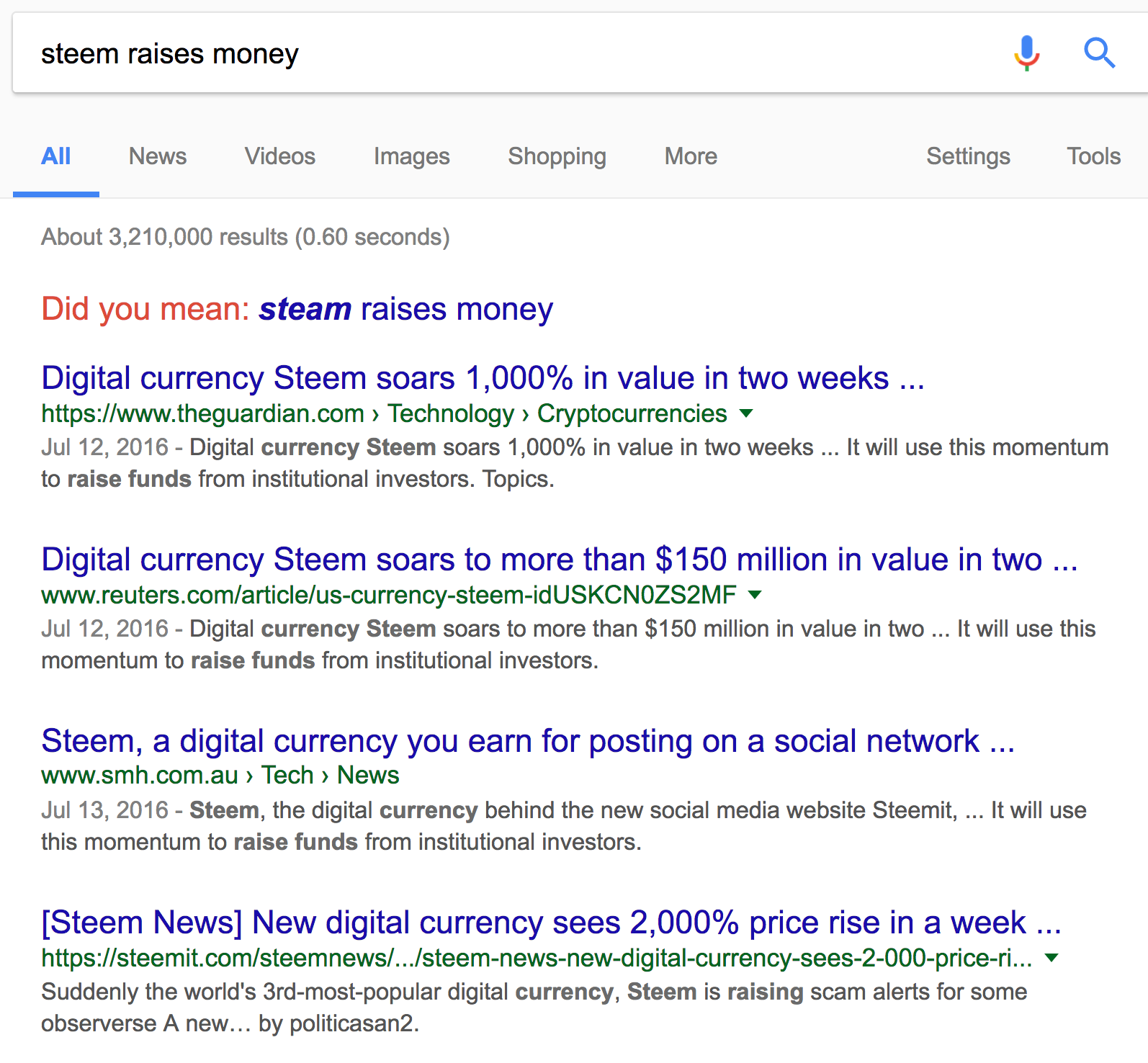Screen dimensions: 1148x1063
Task: Open the More search categories menu
Action: [691, 156]
